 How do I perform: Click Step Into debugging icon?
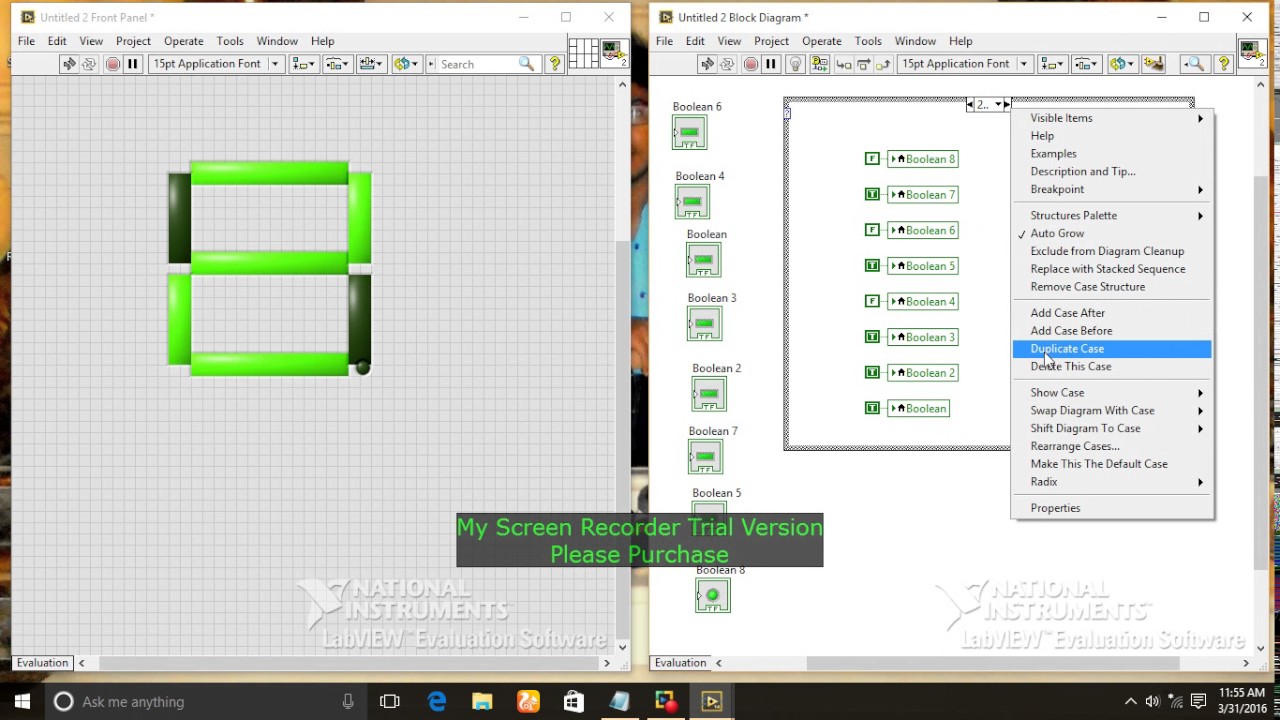pyautogui.click(x=843, y=64)
